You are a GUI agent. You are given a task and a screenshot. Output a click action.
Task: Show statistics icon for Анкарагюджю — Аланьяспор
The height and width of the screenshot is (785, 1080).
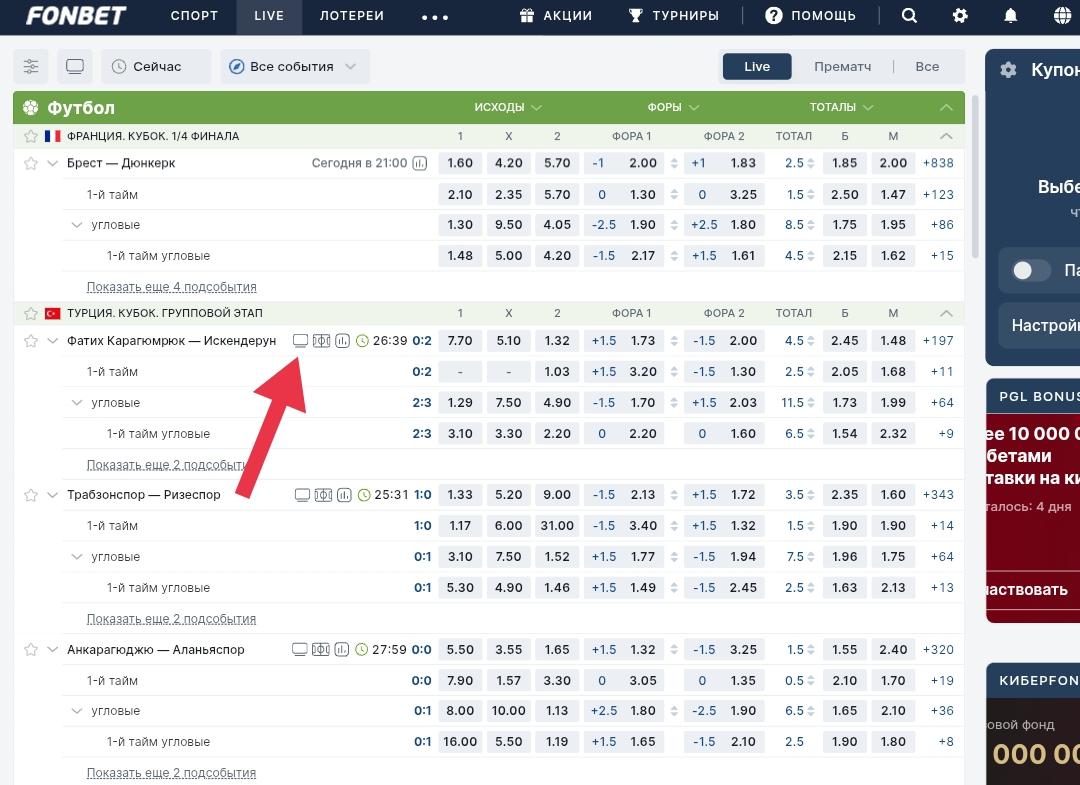click(x=343, y=650)
